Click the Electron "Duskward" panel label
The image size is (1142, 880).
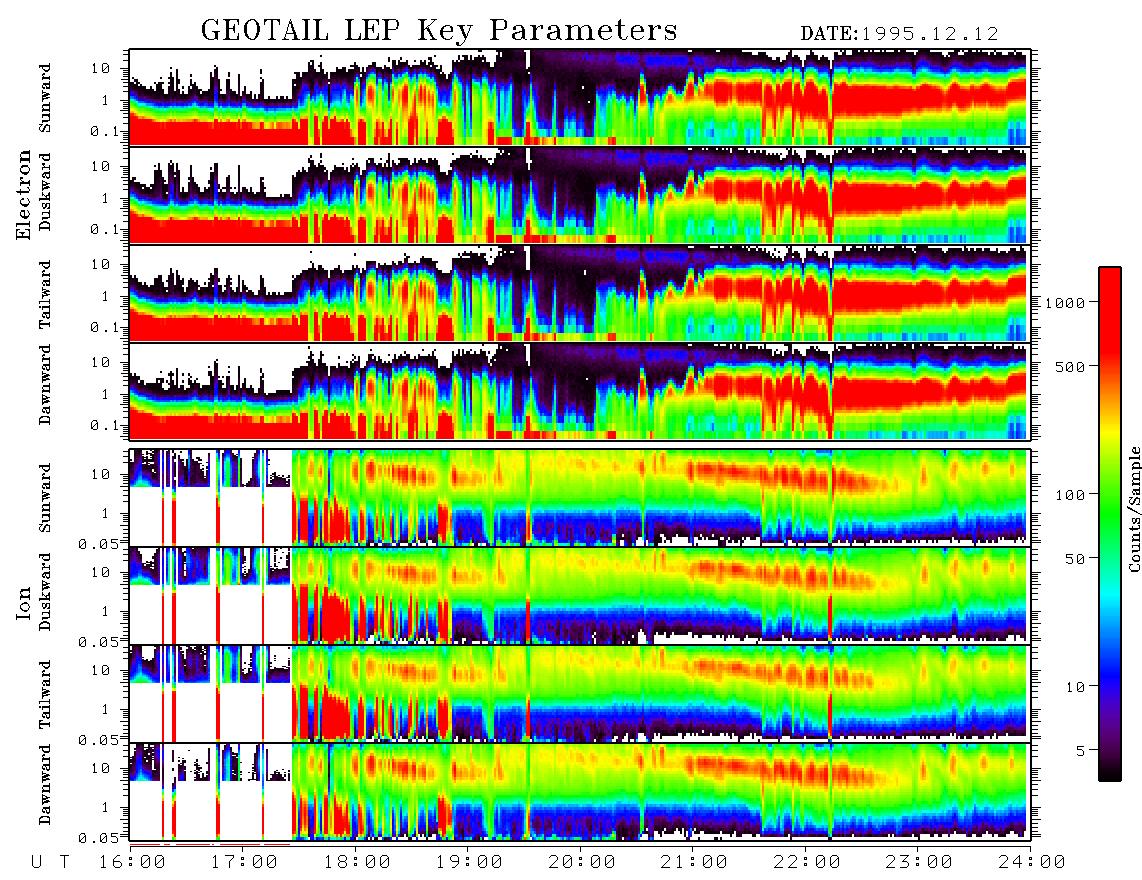pos(45,192)
